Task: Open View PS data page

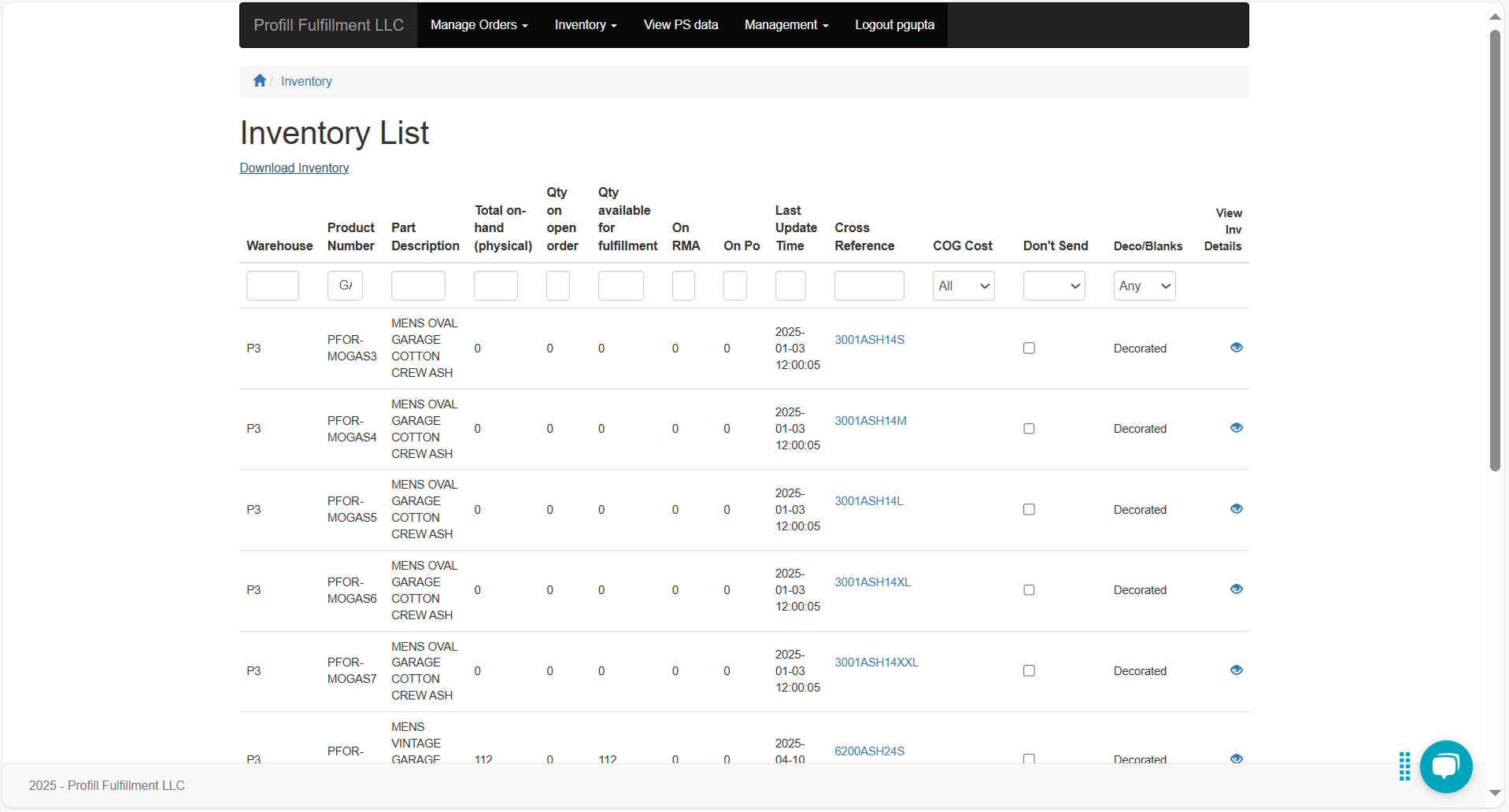Action: click(x=681, y=25)
